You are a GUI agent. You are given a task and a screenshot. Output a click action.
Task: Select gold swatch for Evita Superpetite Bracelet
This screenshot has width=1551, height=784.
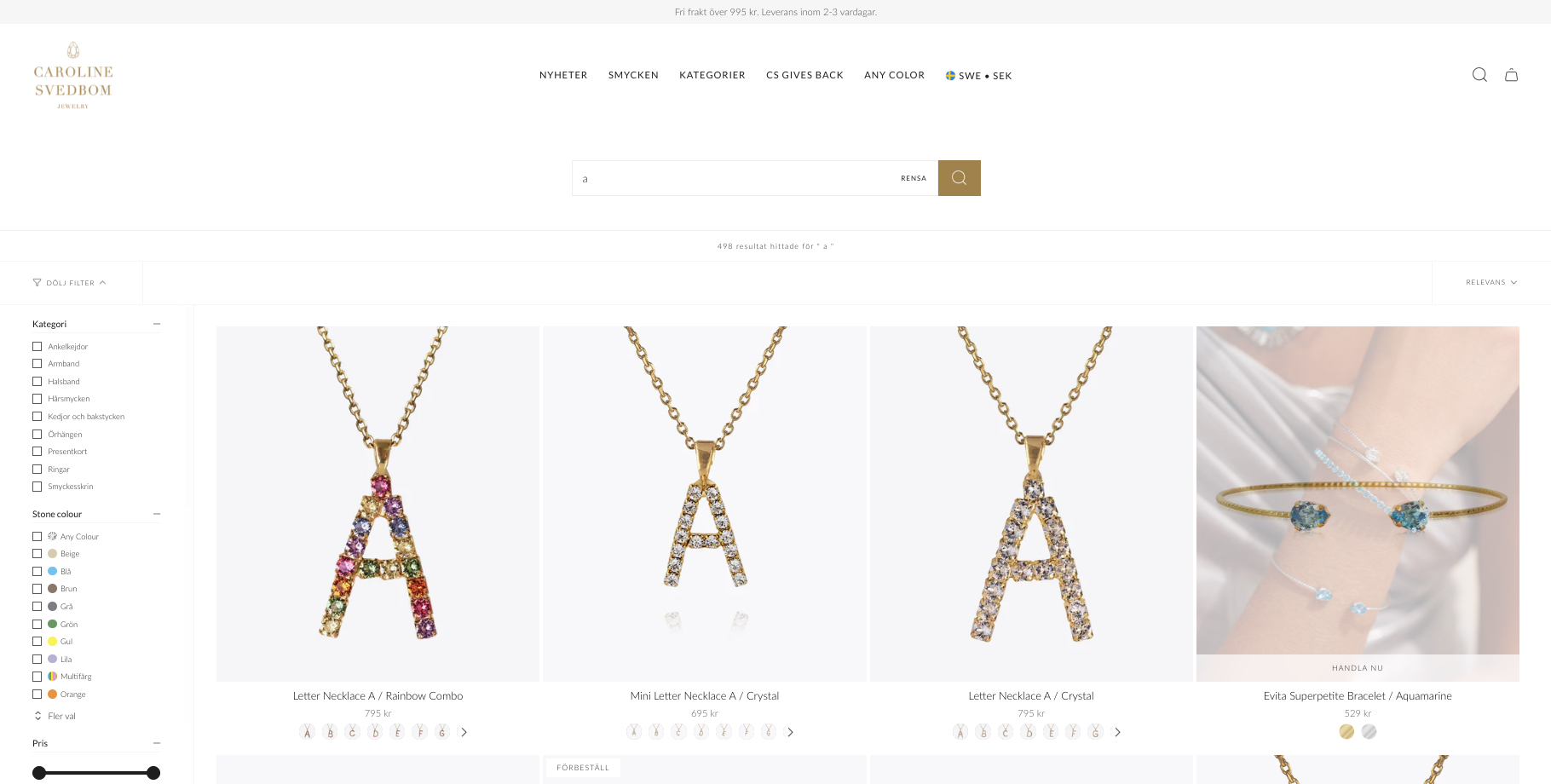click(1346, 732)
